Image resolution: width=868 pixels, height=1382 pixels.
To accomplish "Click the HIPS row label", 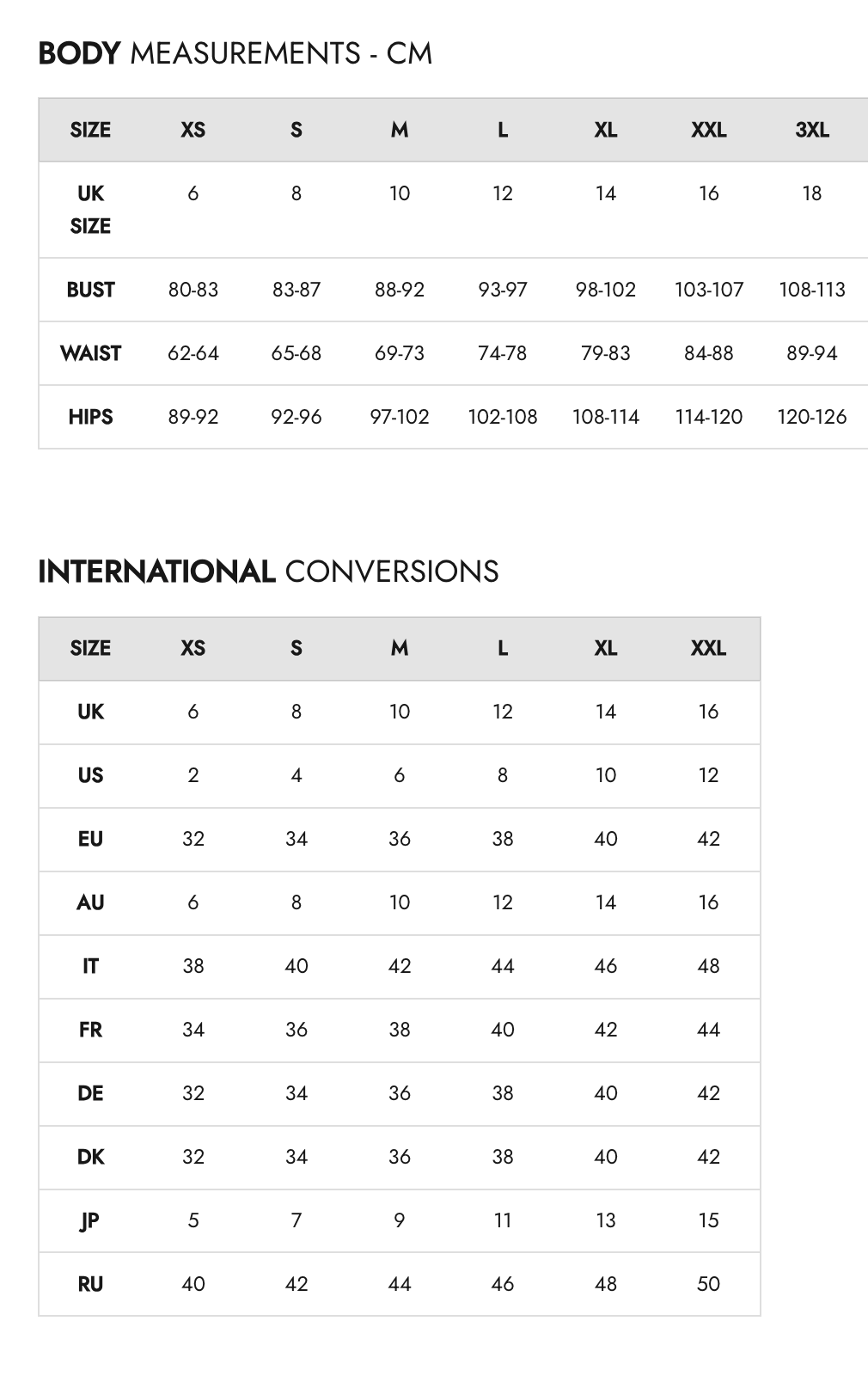I will (x=90, y=417).
